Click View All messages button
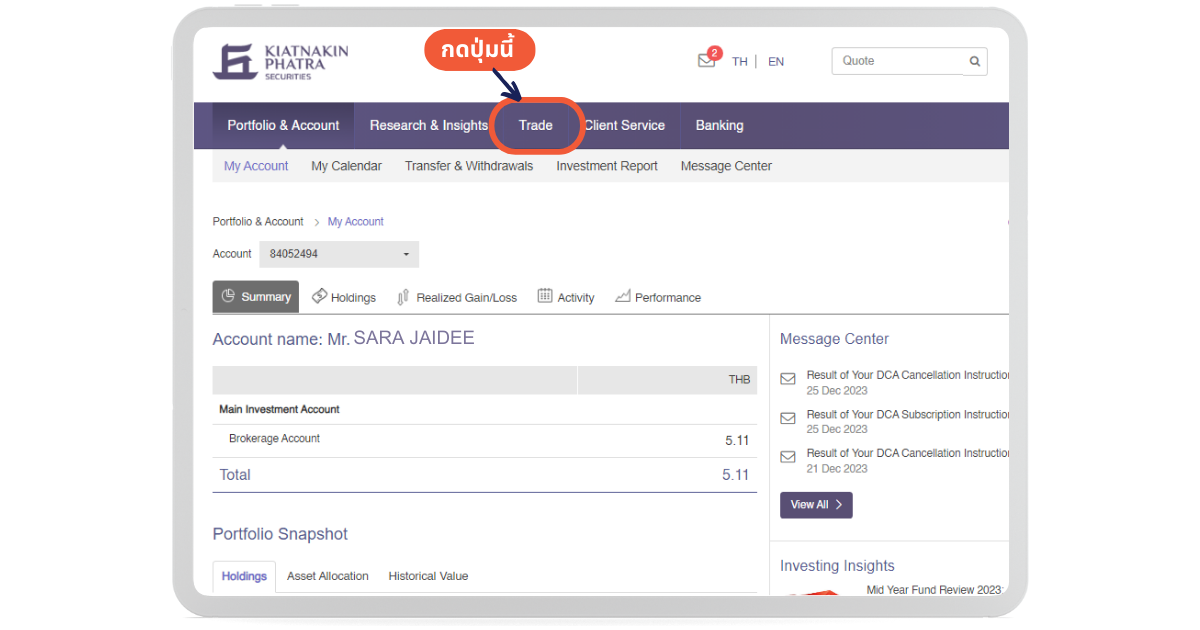This screenshot has height=630, width=1200. 816,505
